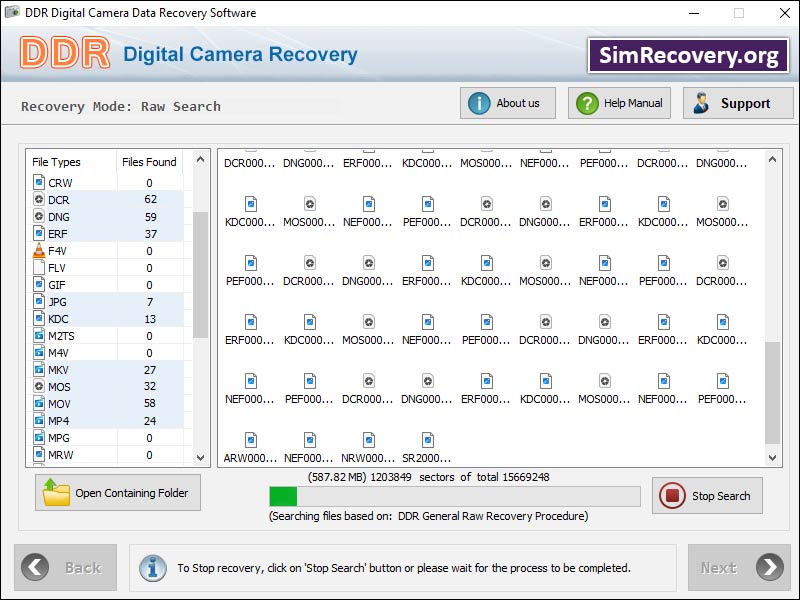Click the DDR logo in the header

pos(62,55)
